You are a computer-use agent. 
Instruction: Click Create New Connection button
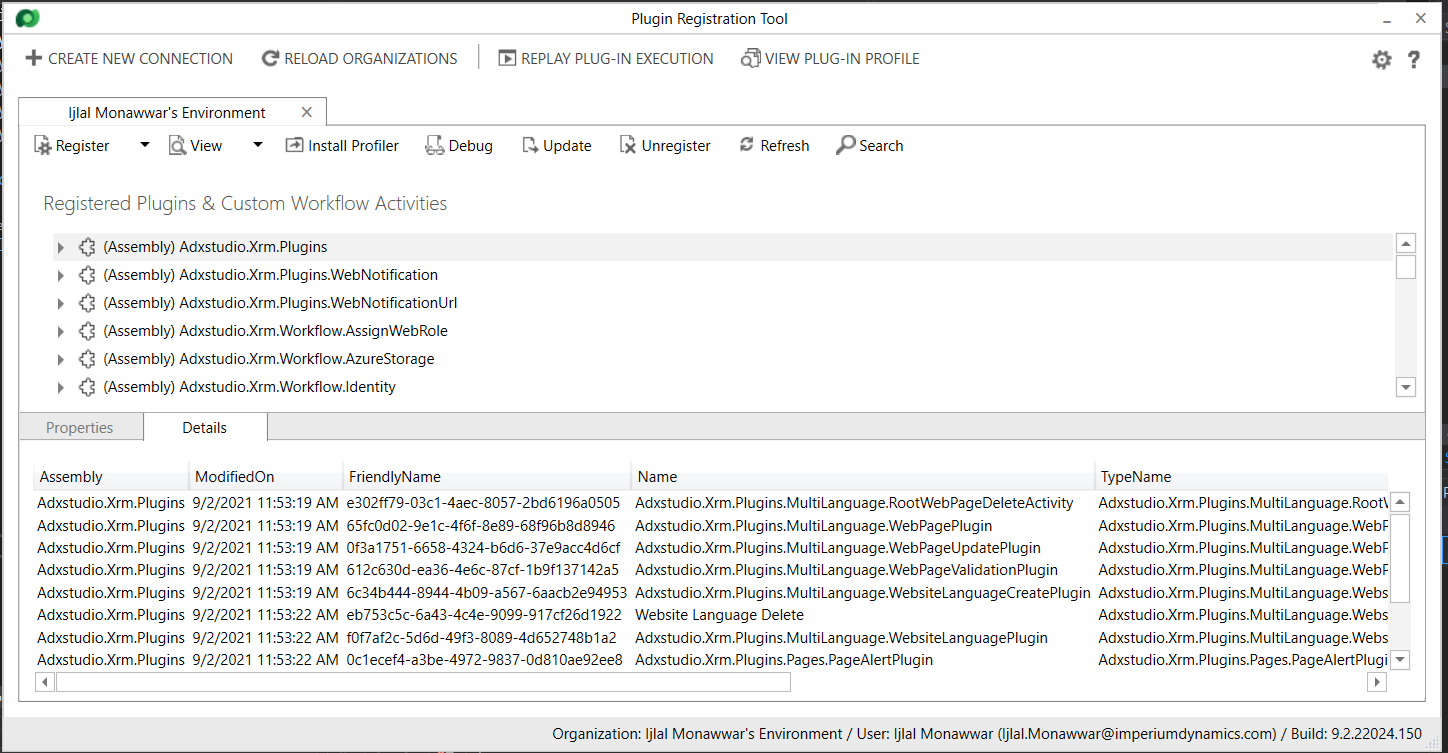click(129, 59)
